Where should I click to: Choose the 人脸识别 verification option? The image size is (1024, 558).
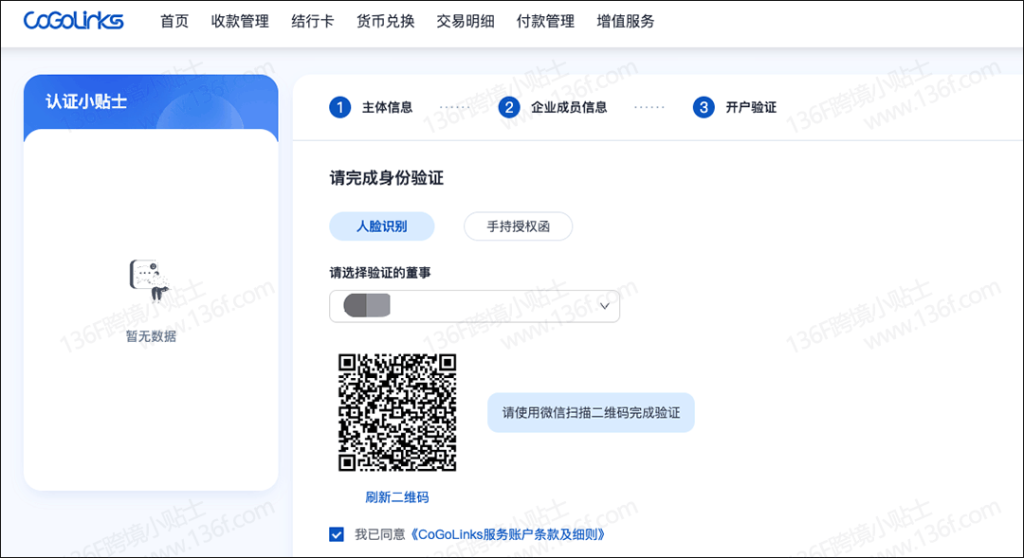(x=381, y=227)
